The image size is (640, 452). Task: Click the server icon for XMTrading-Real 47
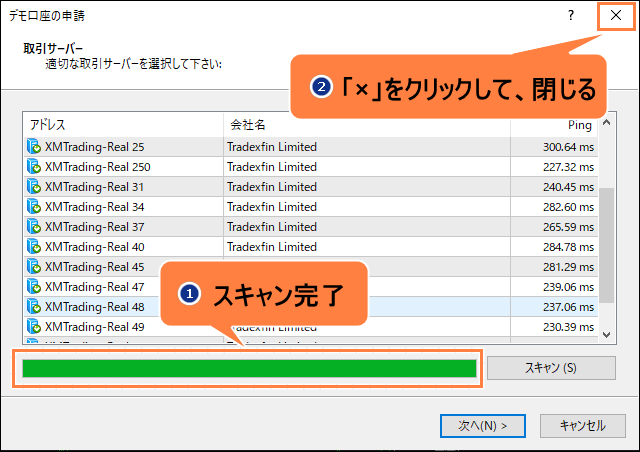tap(33, 287)
